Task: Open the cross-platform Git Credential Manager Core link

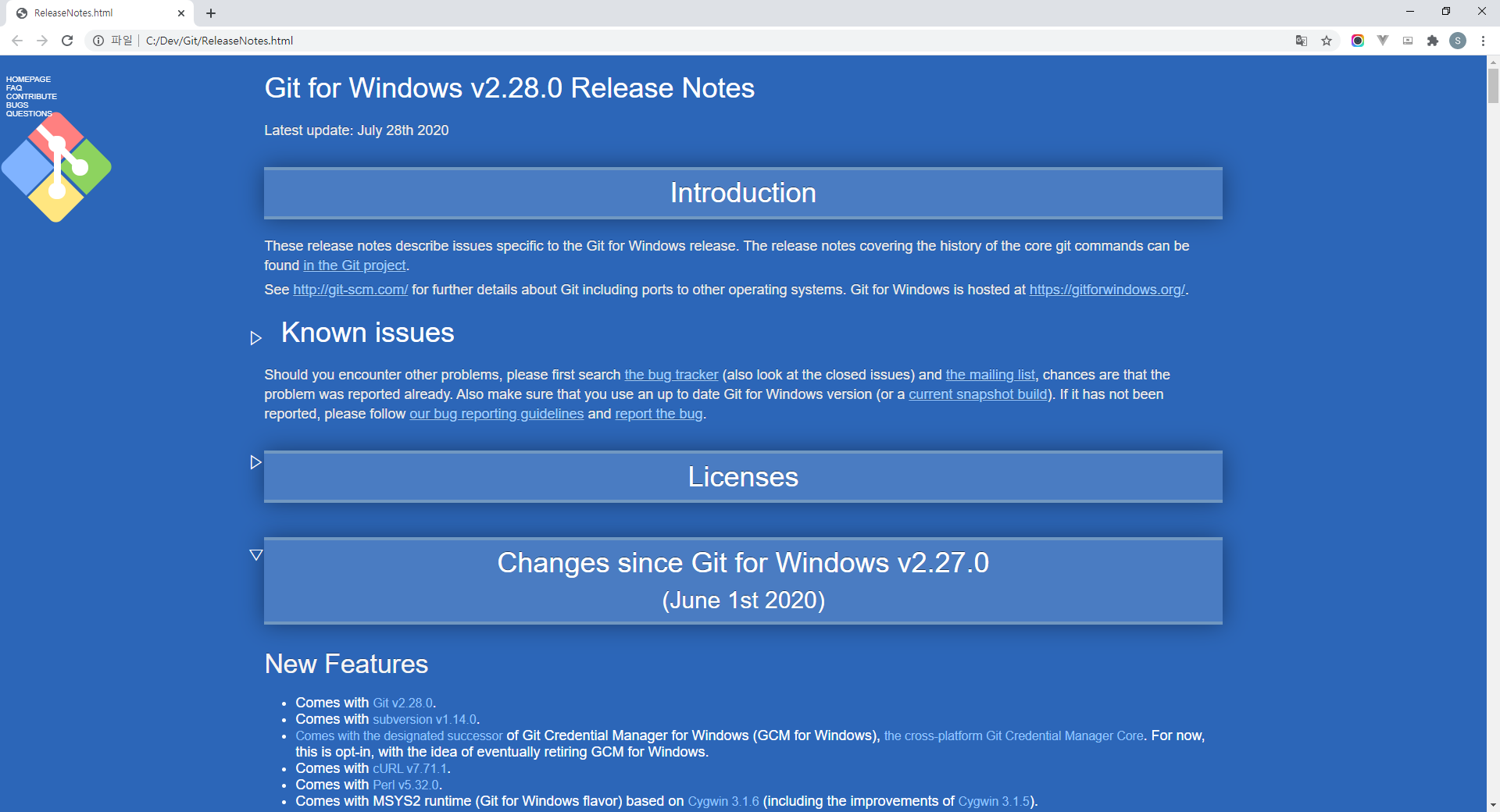Action: [1013, 735]
